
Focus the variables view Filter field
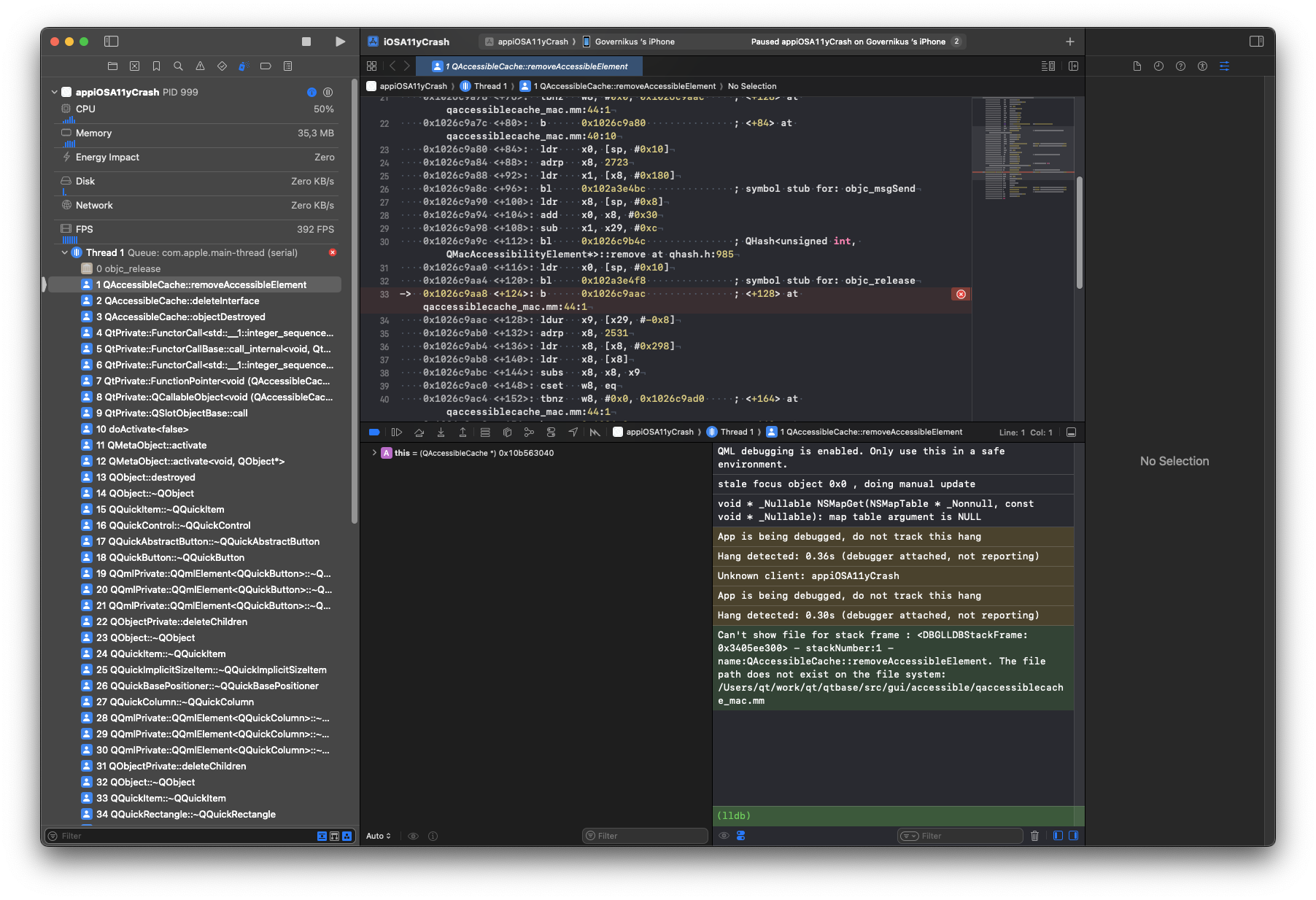[646, 836]
